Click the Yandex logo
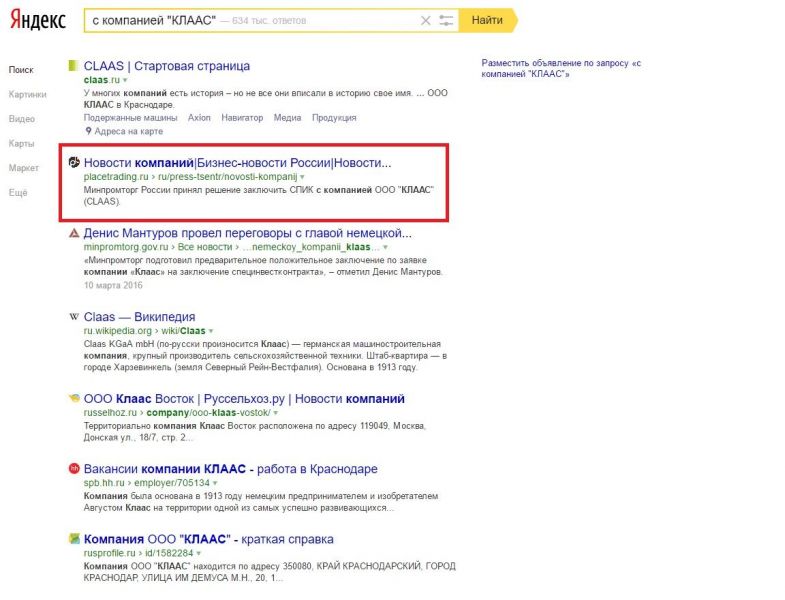The height and width of the screenshot is (600, 785). 38,20
